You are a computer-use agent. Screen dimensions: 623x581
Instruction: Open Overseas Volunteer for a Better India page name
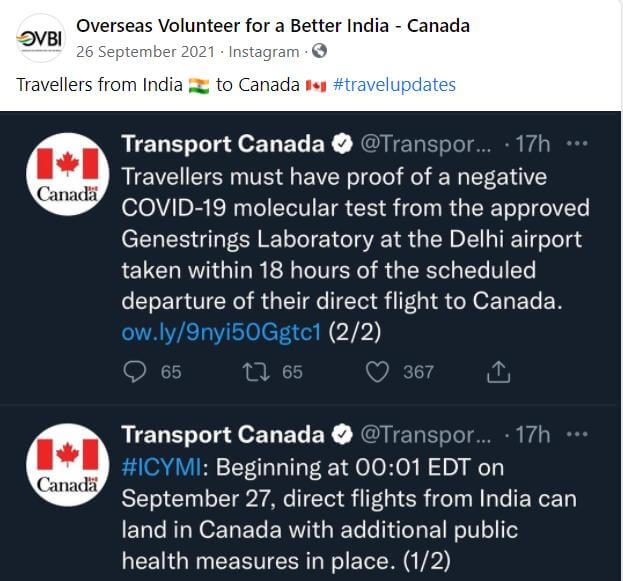pyautogui.click(x=273, y=26)
